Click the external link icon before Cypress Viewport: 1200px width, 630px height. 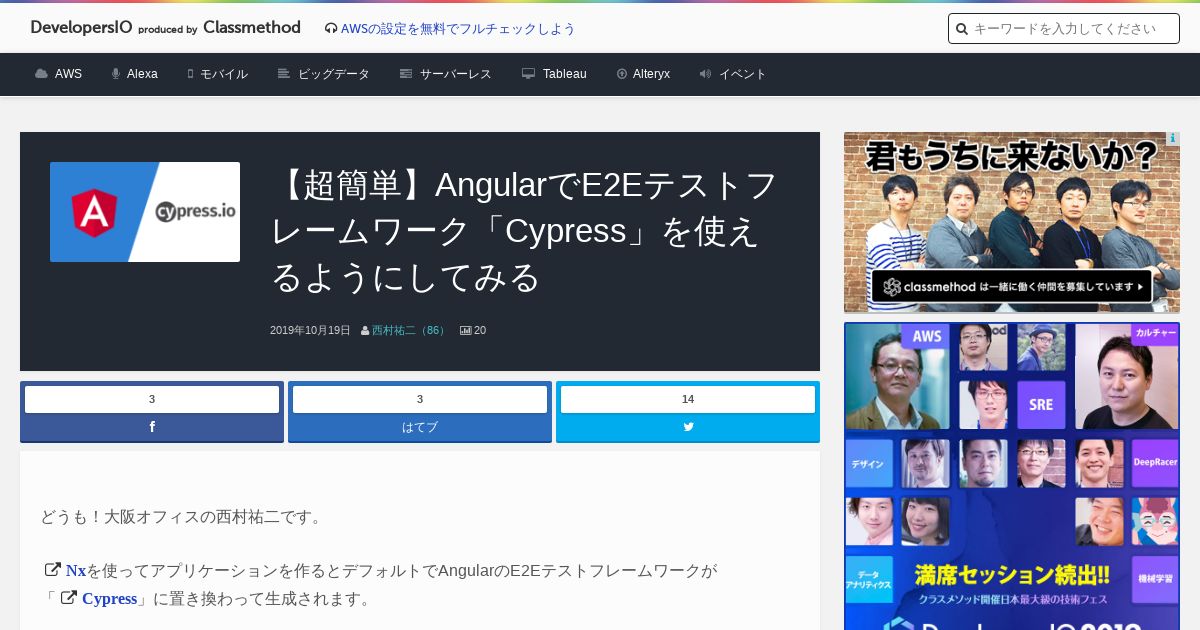[69, 598]
